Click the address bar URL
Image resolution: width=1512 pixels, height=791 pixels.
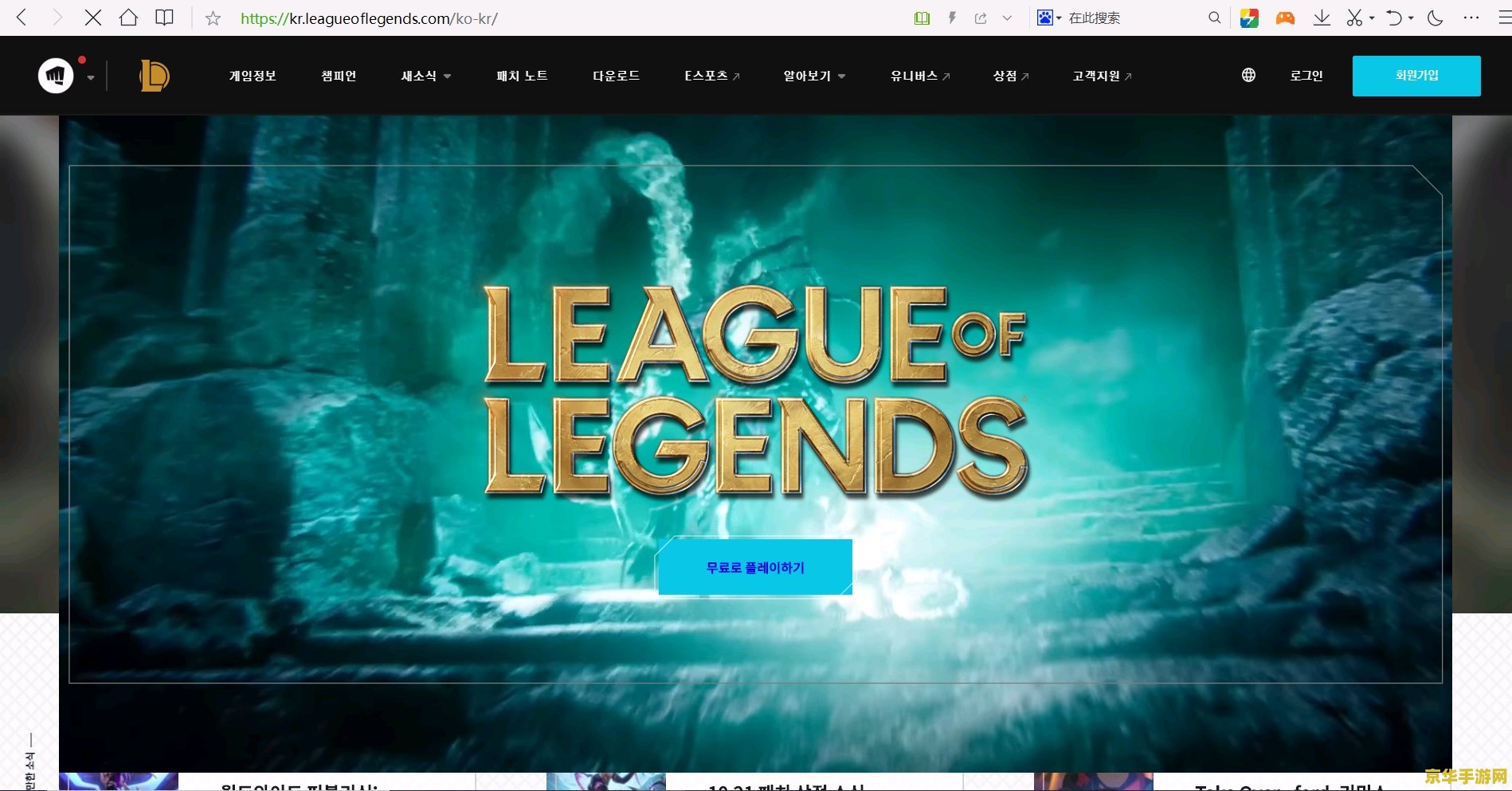pyautogui.click(x=369, y=18)
